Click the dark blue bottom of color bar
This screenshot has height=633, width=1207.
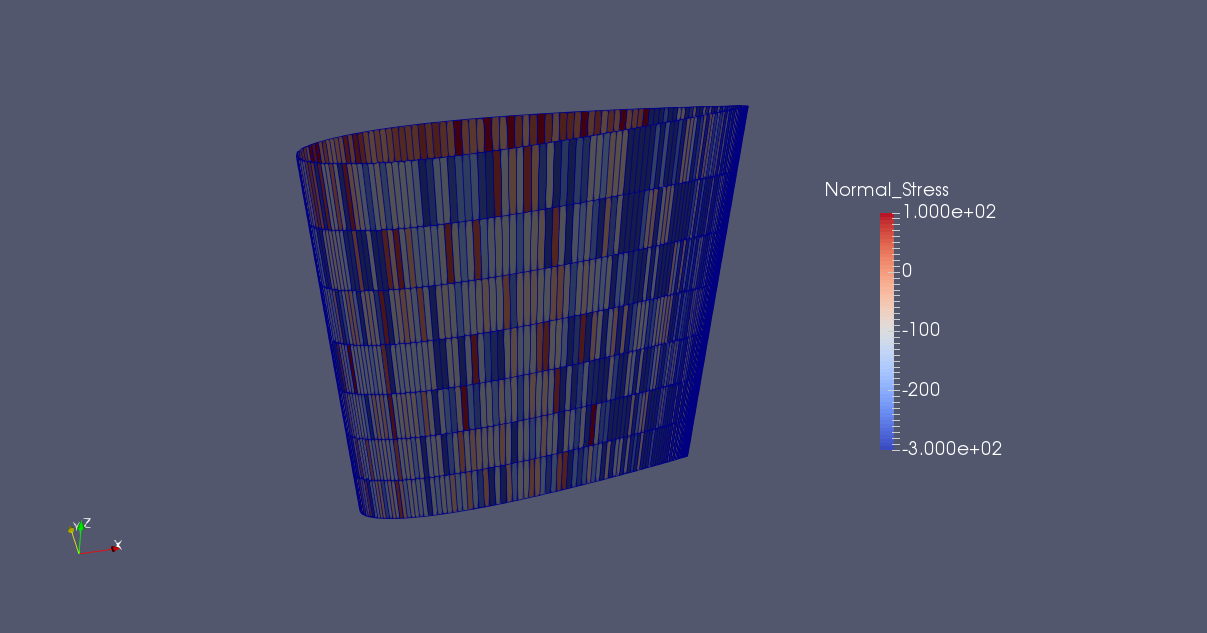pyautogui.click(x=886, y=442)
